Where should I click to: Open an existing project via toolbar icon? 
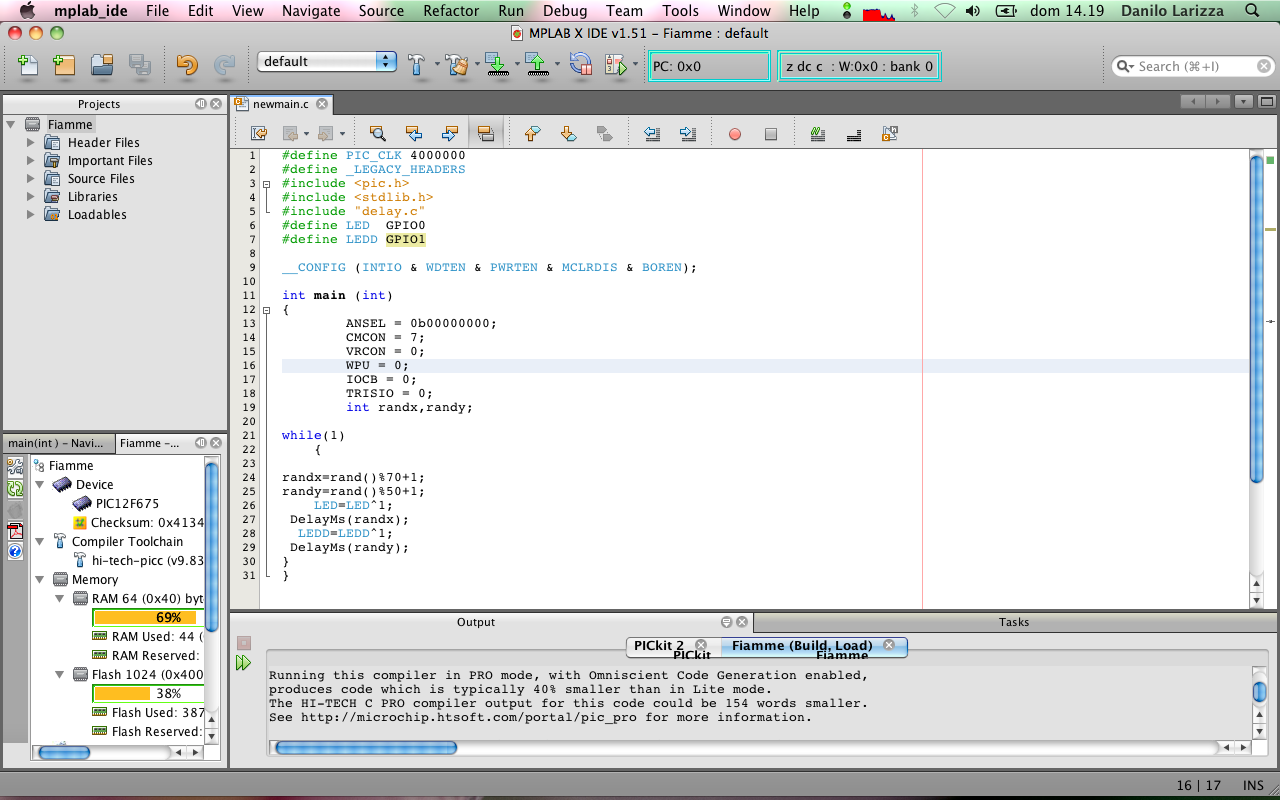pos(101,66)
